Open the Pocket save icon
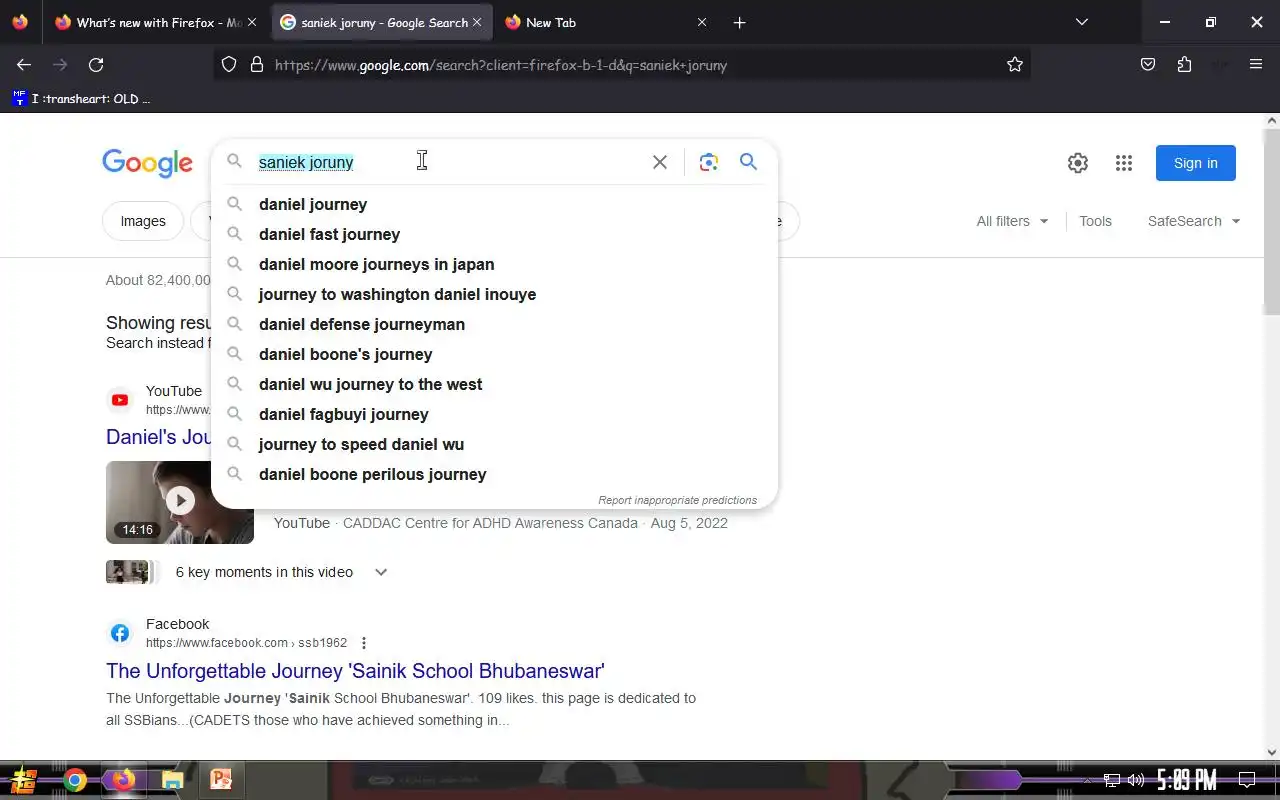 click(x=1148, y=65)
